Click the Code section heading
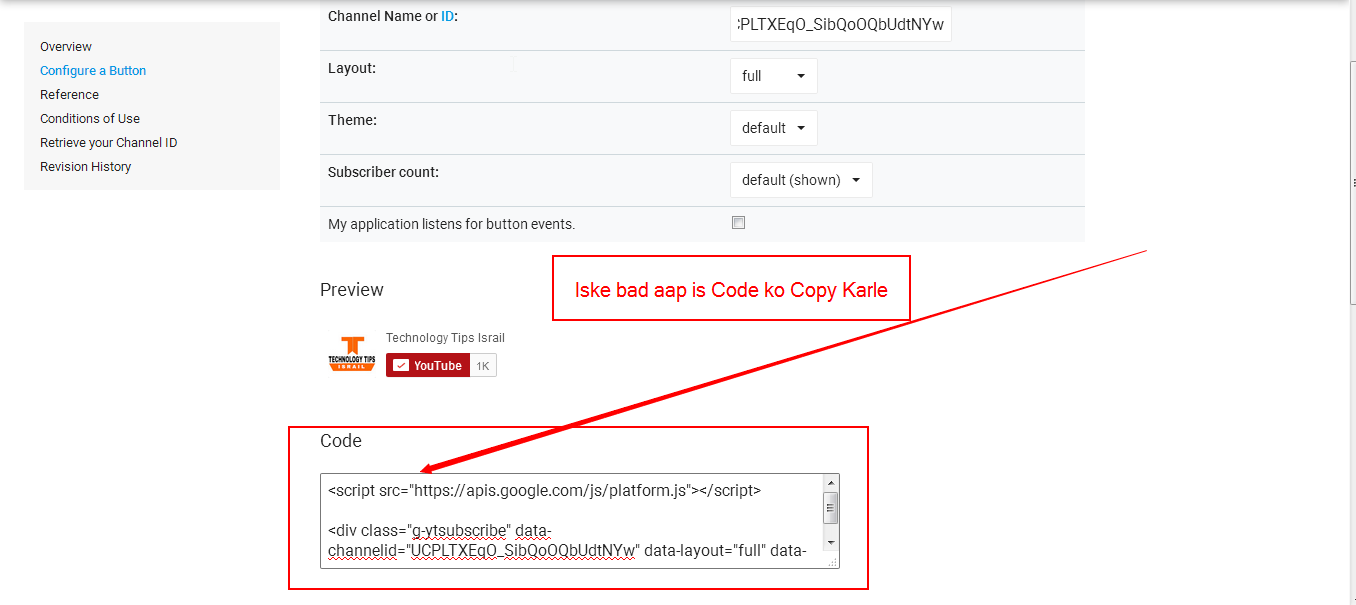 341,441
